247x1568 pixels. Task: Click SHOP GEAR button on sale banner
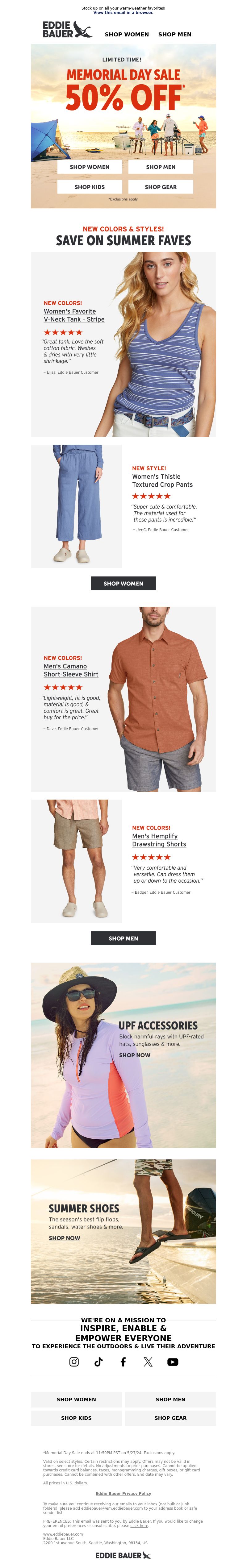[161, 187]
